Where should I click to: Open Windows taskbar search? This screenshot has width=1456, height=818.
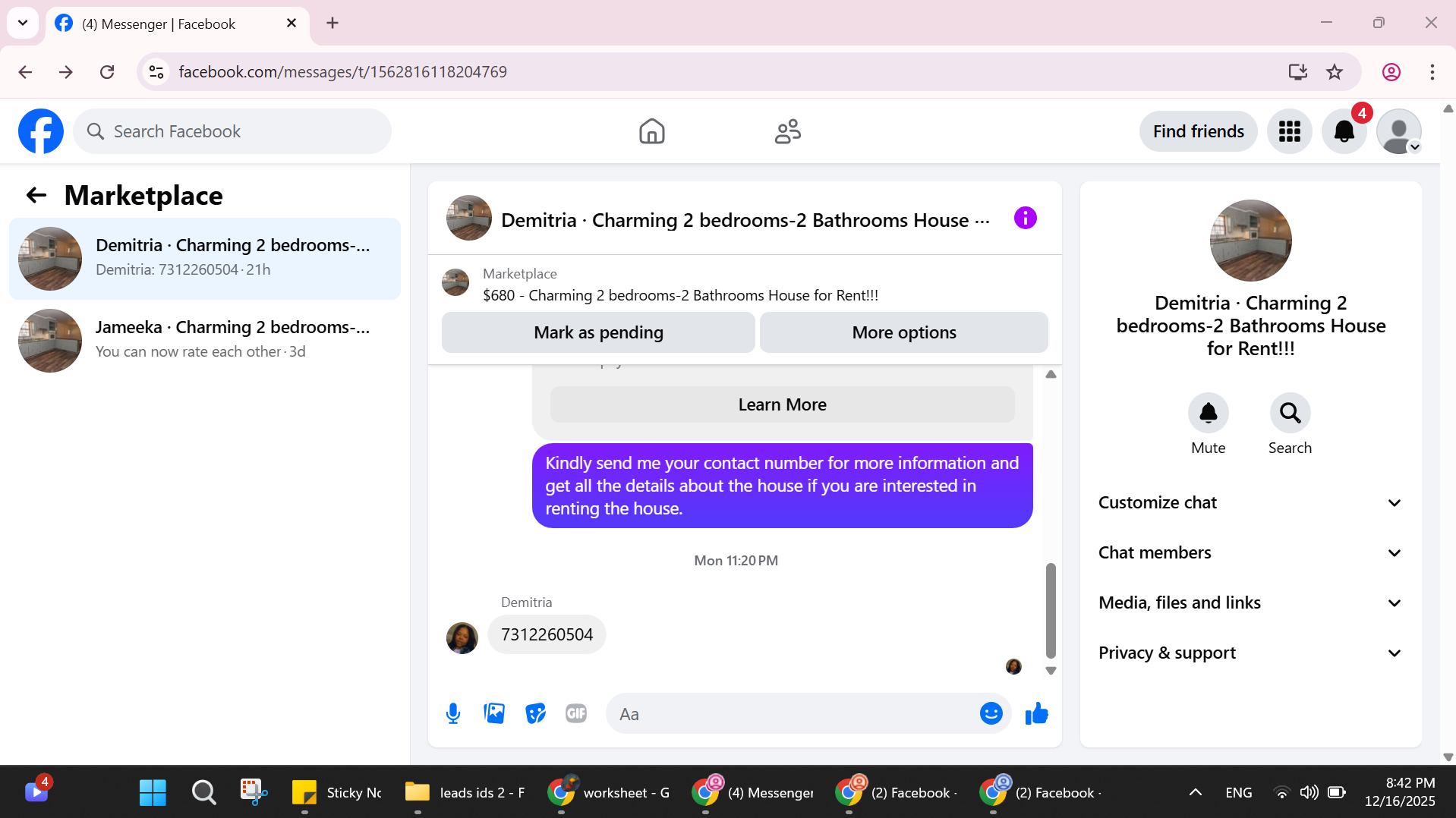pos(203,793)
